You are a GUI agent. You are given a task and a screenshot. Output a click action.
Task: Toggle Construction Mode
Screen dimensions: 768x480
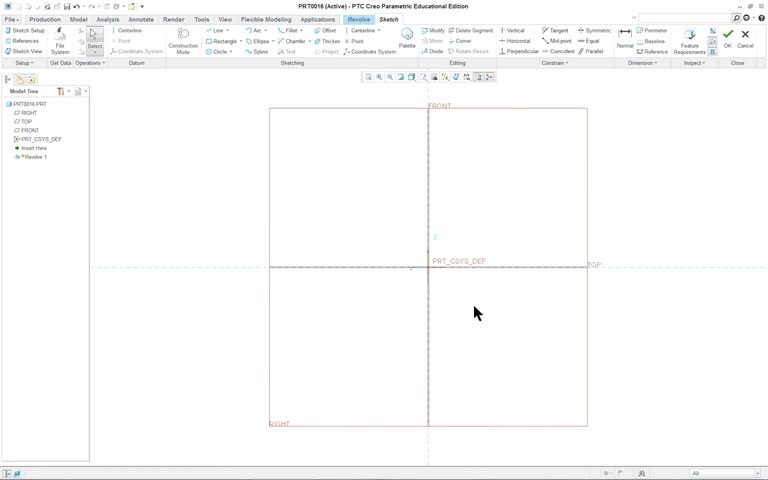click(x=183, y=41)
